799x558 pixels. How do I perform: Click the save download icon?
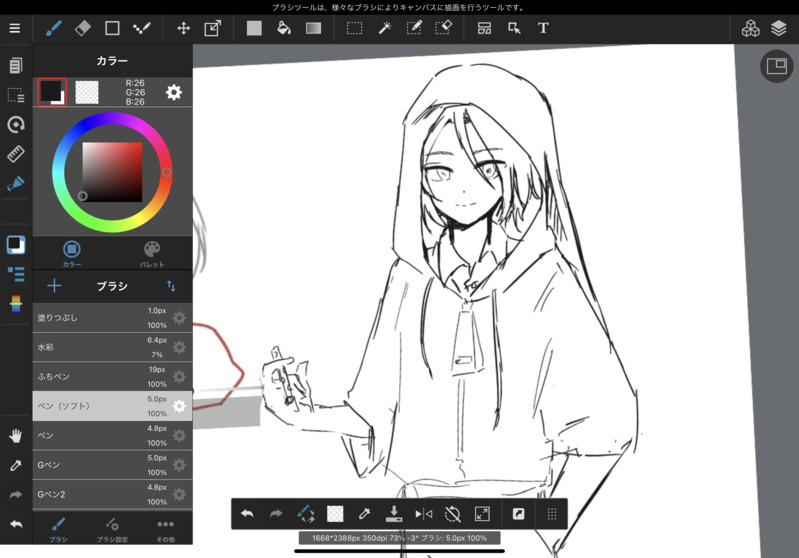(393, 514)
